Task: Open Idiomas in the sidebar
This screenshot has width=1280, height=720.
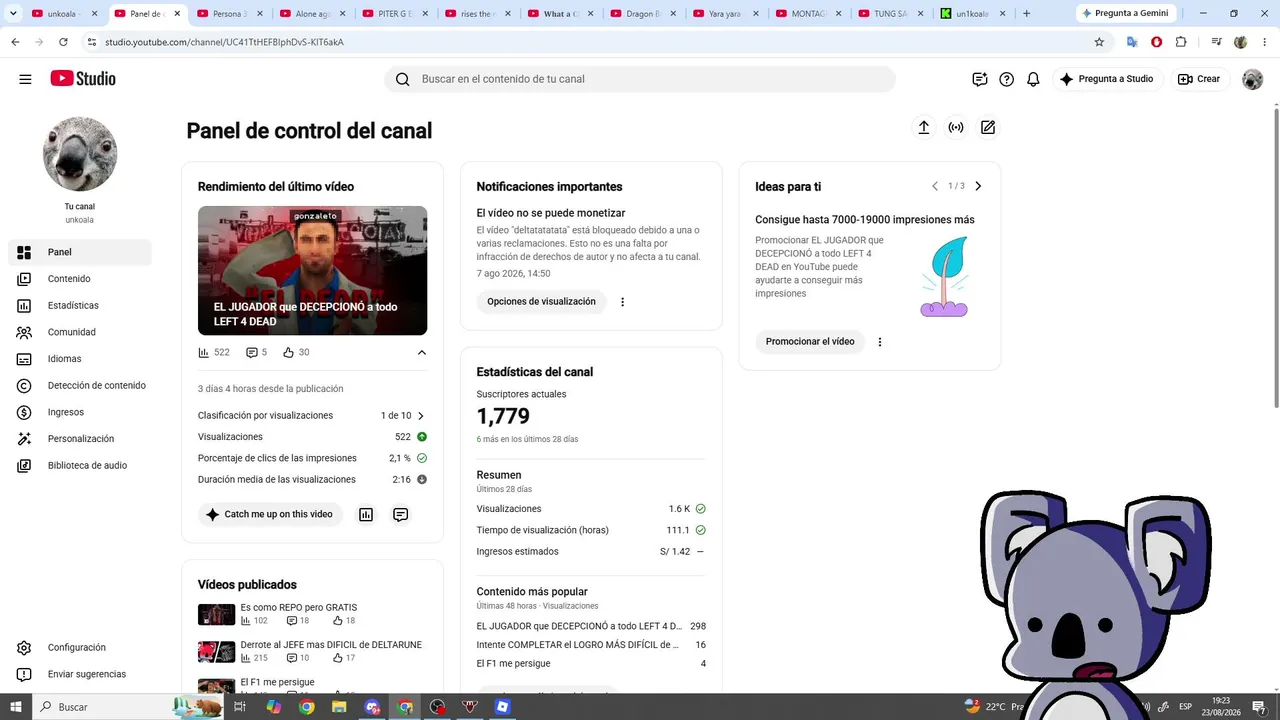Action: [80, 359]
